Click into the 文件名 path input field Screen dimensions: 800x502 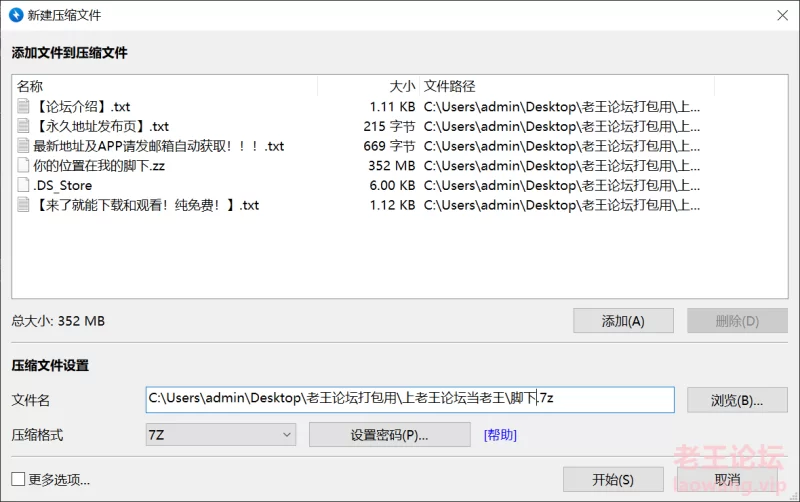coord(410,399)
